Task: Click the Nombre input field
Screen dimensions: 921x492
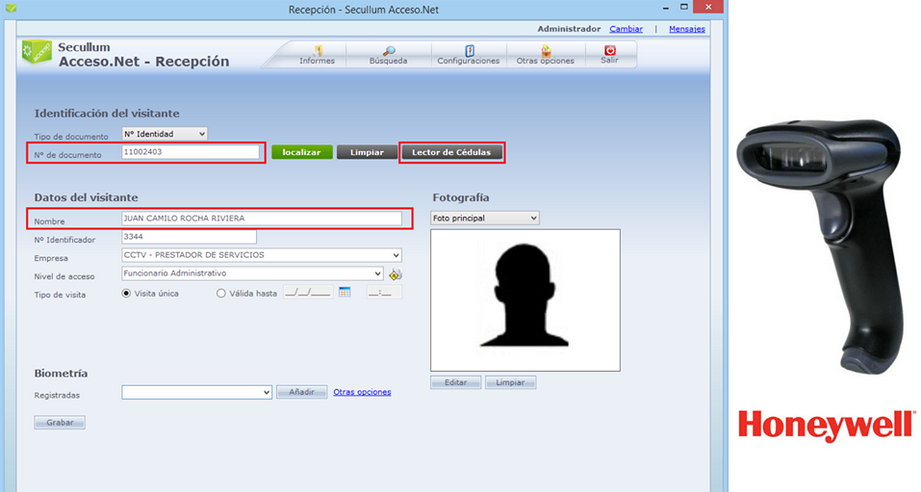Action: click(261, 218)
